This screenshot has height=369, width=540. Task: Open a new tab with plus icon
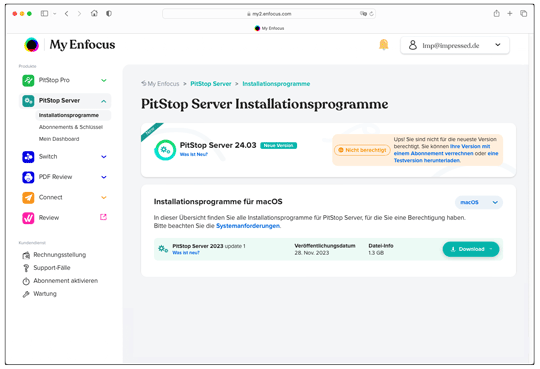click(x=510, y=13)
